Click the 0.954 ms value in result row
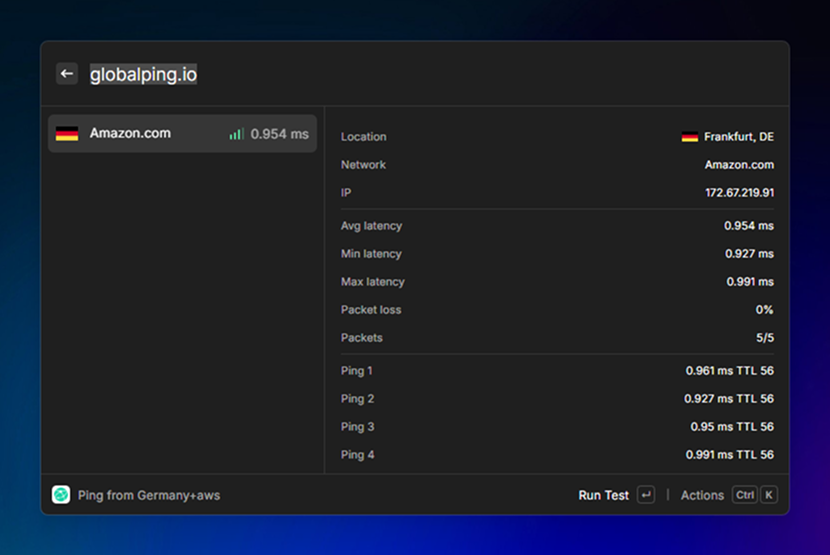The width and height of the screenshot is (830, 555). point(279,134)
